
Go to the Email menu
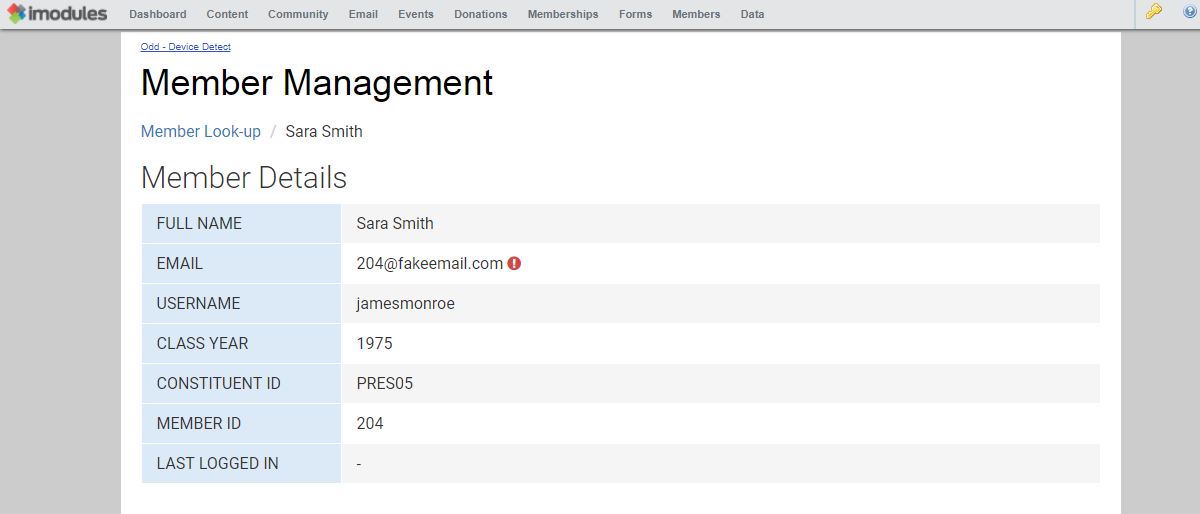363,14
